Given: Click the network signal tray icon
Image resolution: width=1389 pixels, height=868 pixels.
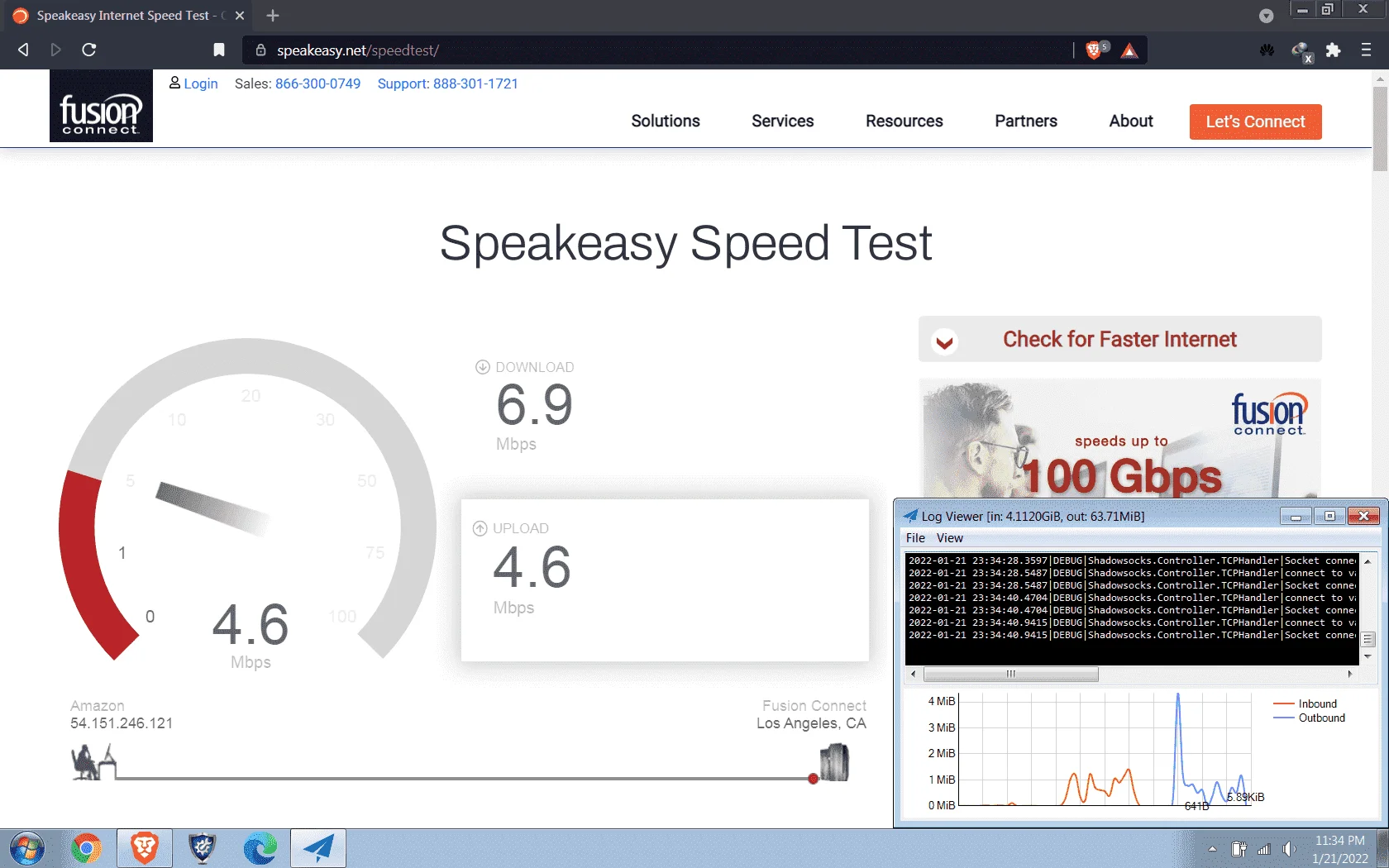Looking at the screenshot, I should 1264,849.
